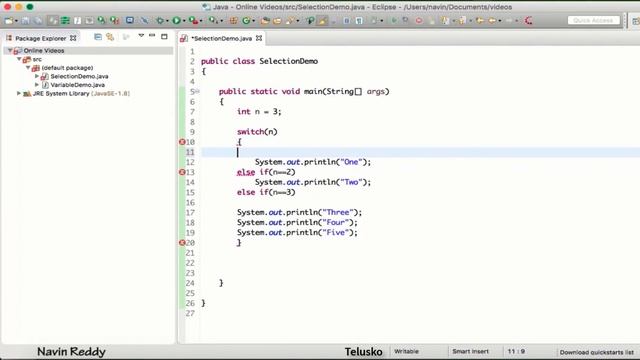Click the println "Five" statement
640x360 pixels.
tap(297, 232)
